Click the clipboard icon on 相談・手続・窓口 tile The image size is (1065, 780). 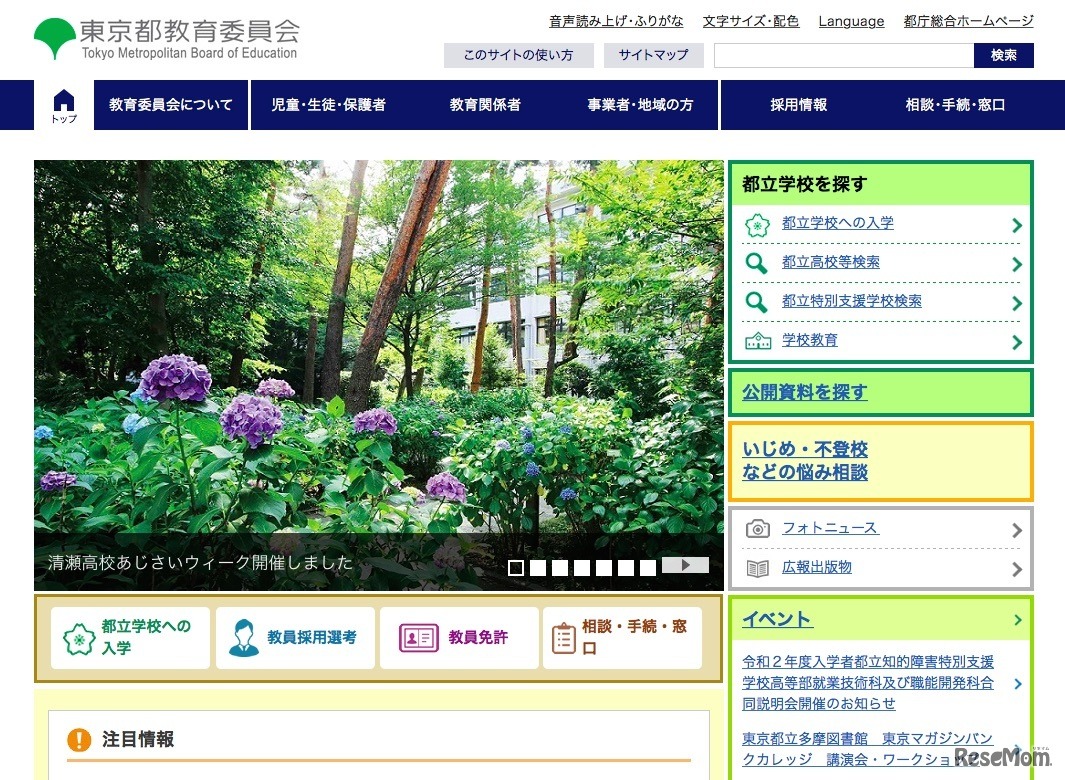(564, 638)
